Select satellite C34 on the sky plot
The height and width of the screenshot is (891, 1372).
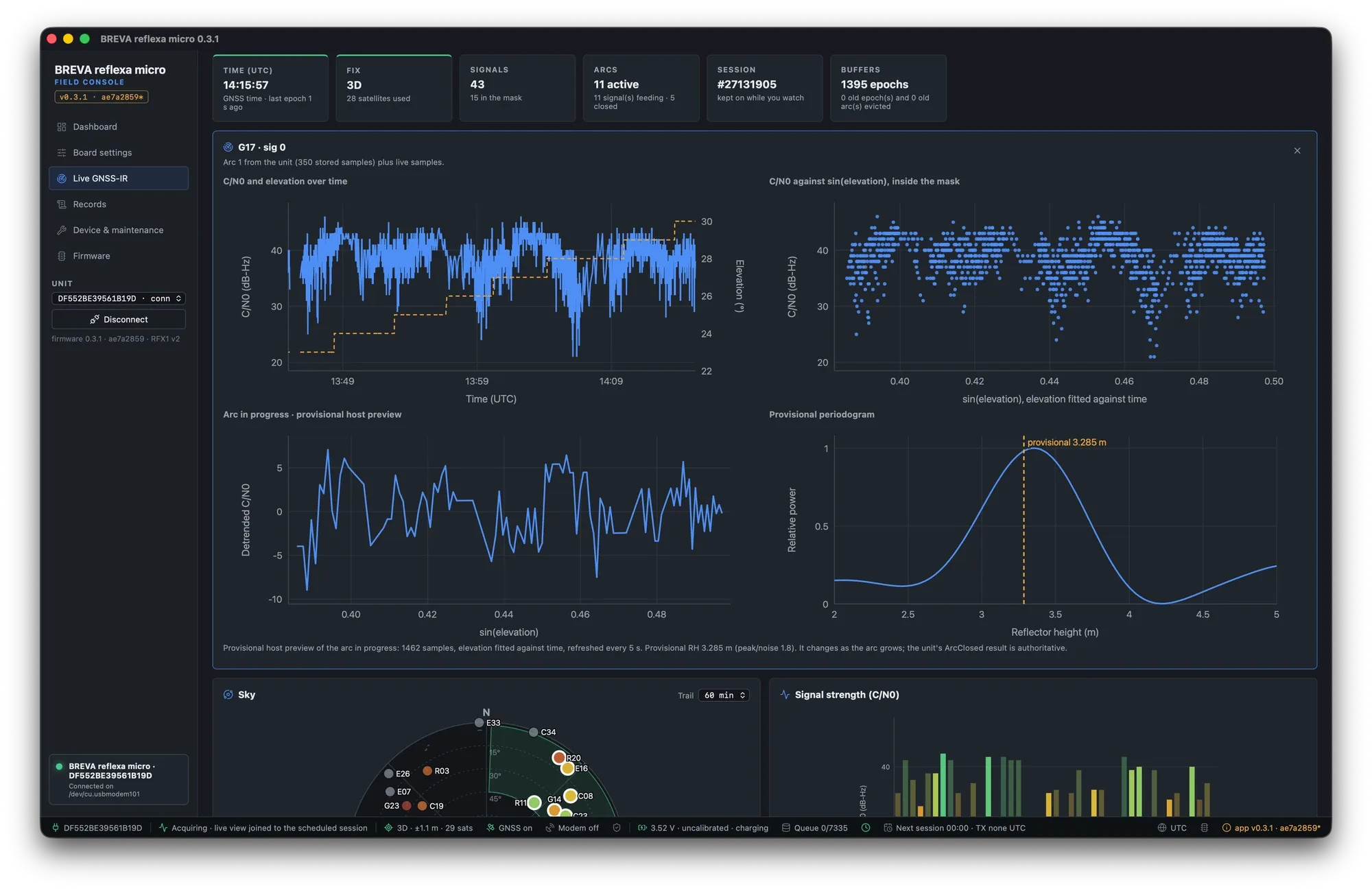coord(534,732)
